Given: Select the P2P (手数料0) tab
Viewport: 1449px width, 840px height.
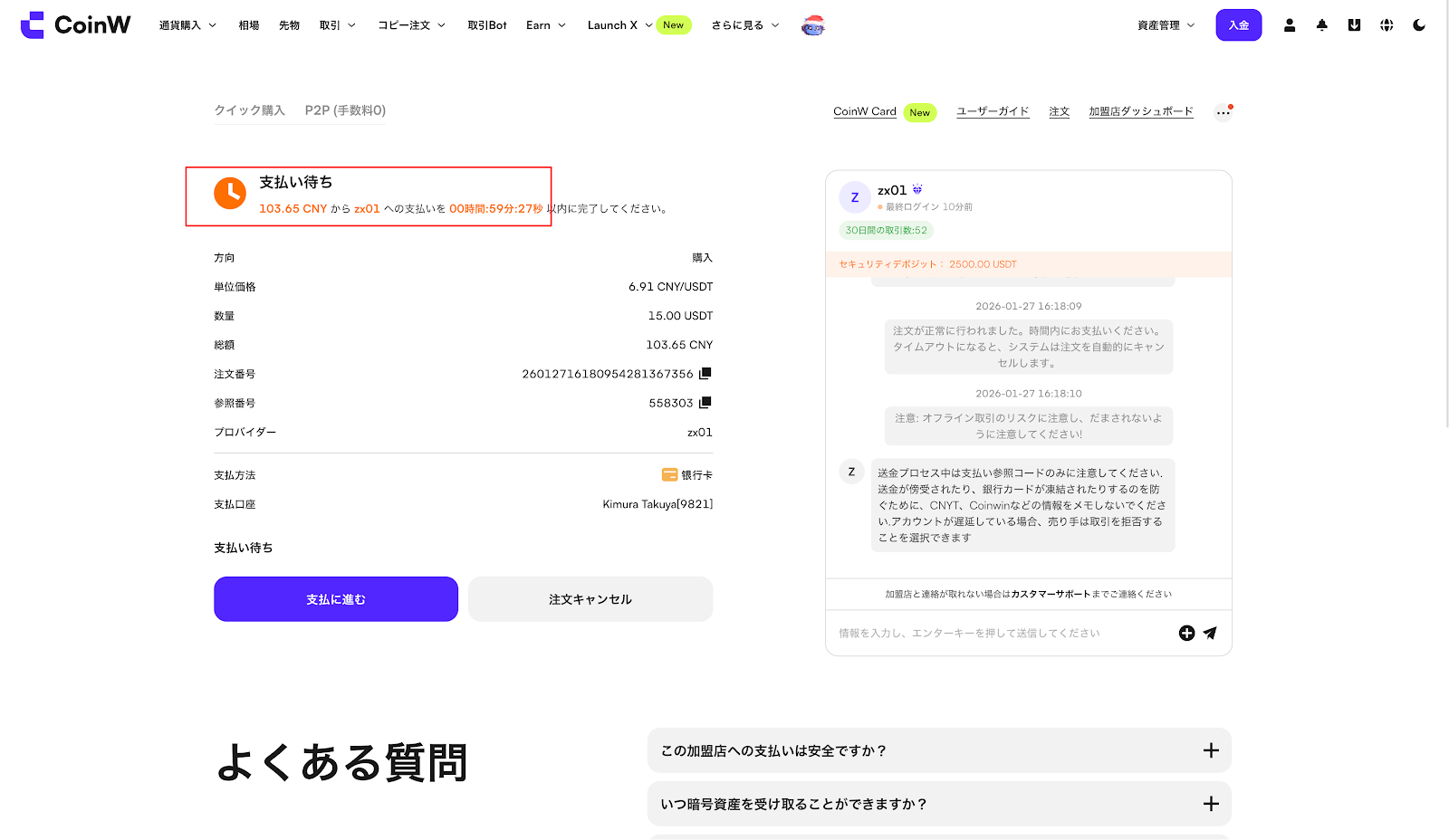Looking at the screenshot, I should pos(345,110).
